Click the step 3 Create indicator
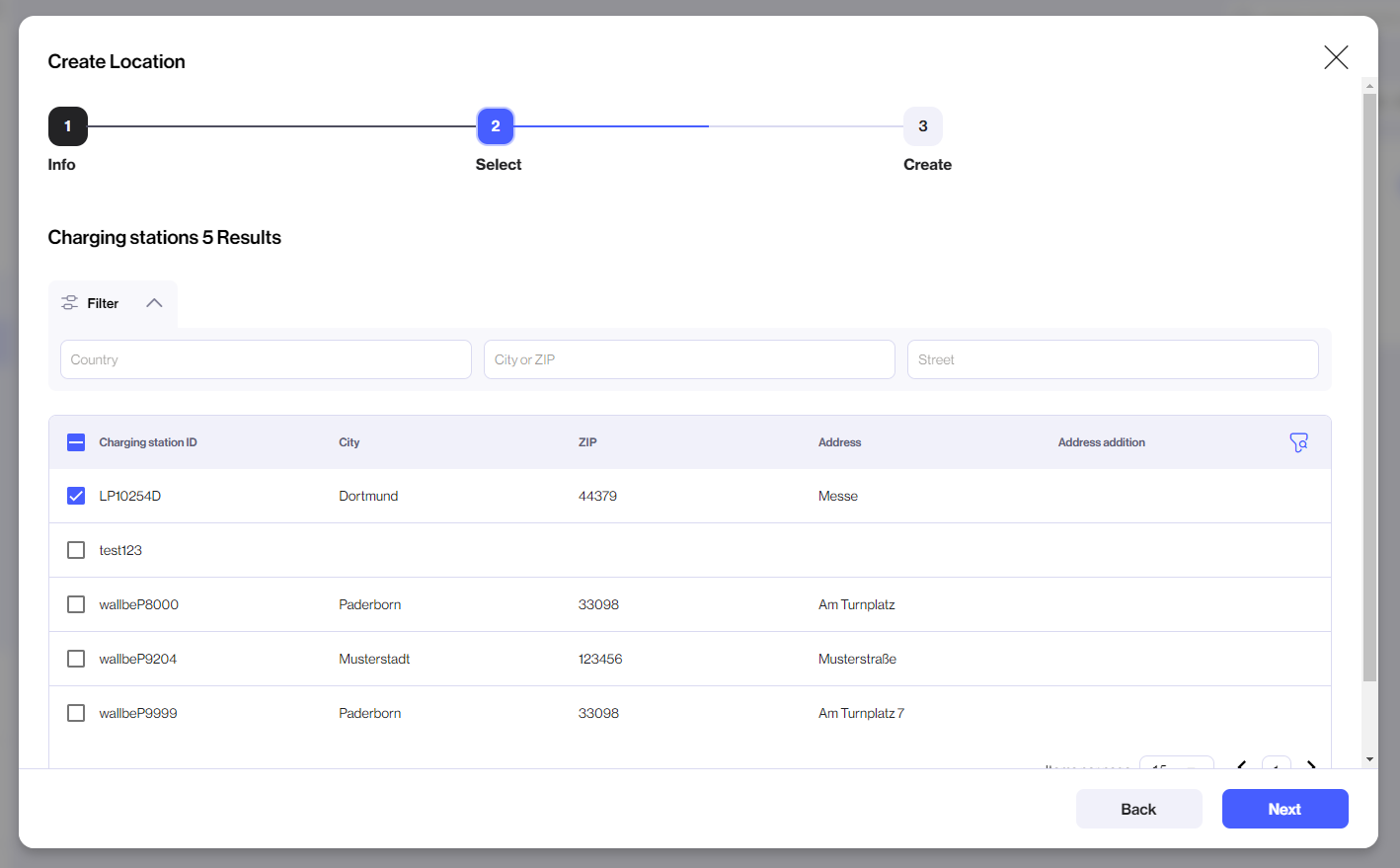This screenshot has height=868, width=1400. [923, 126]
